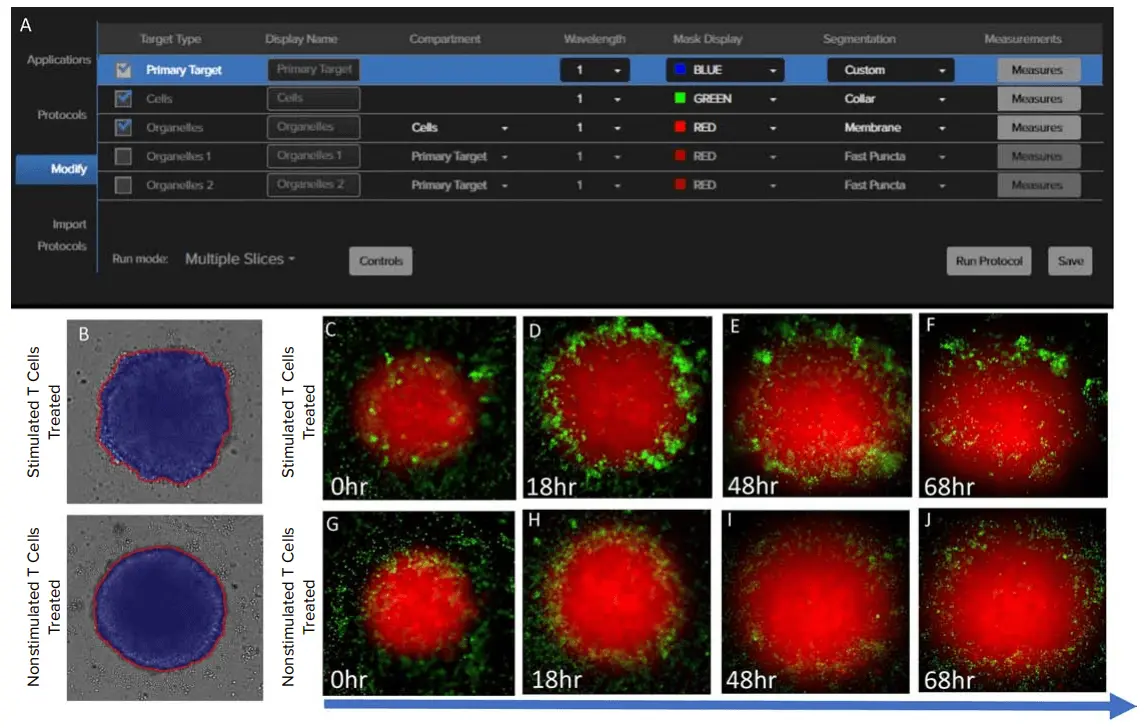Select the nonstimulated T cells 68hr image

tap(1011, 600)
